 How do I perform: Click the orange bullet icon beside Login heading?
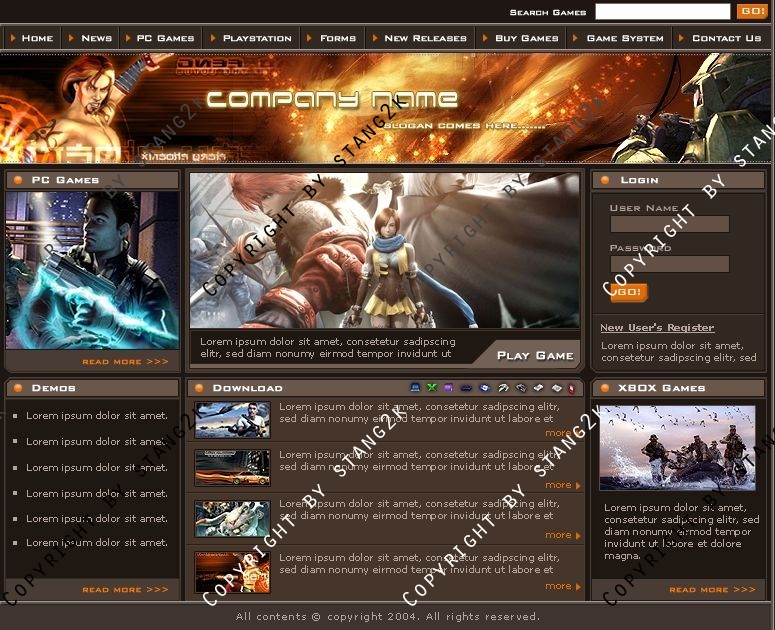(606, 180)
